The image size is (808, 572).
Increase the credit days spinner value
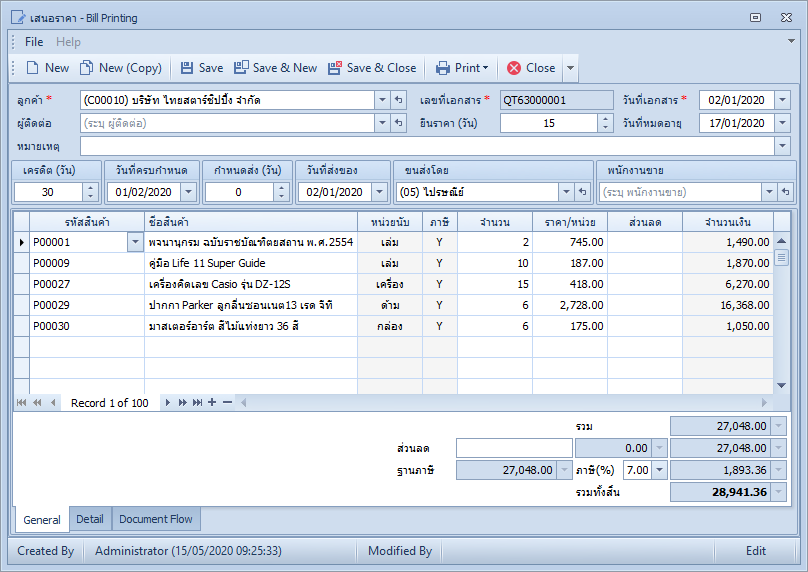(x=90, y=188)
